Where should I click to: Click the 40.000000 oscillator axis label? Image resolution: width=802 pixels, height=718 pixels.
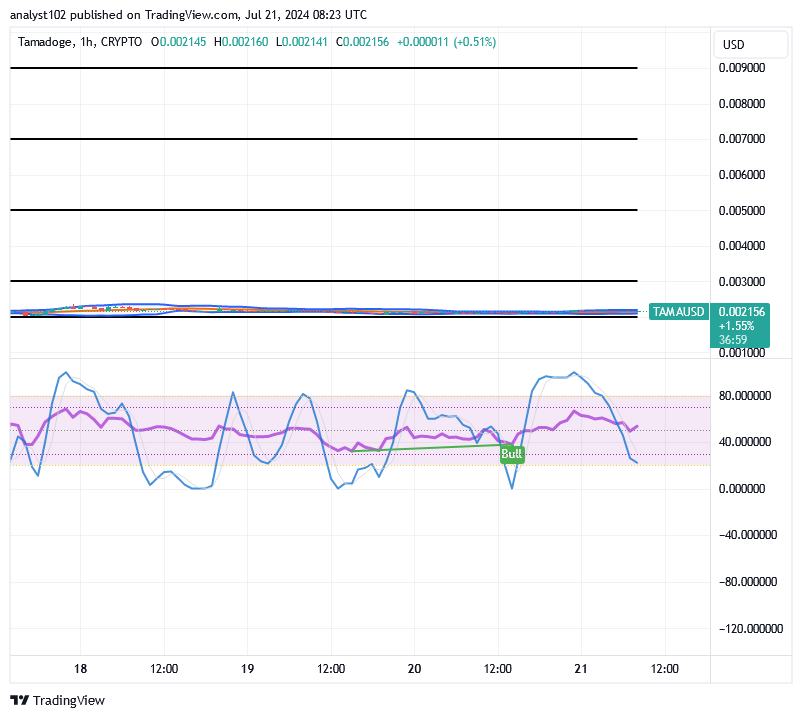coord(745,442)
